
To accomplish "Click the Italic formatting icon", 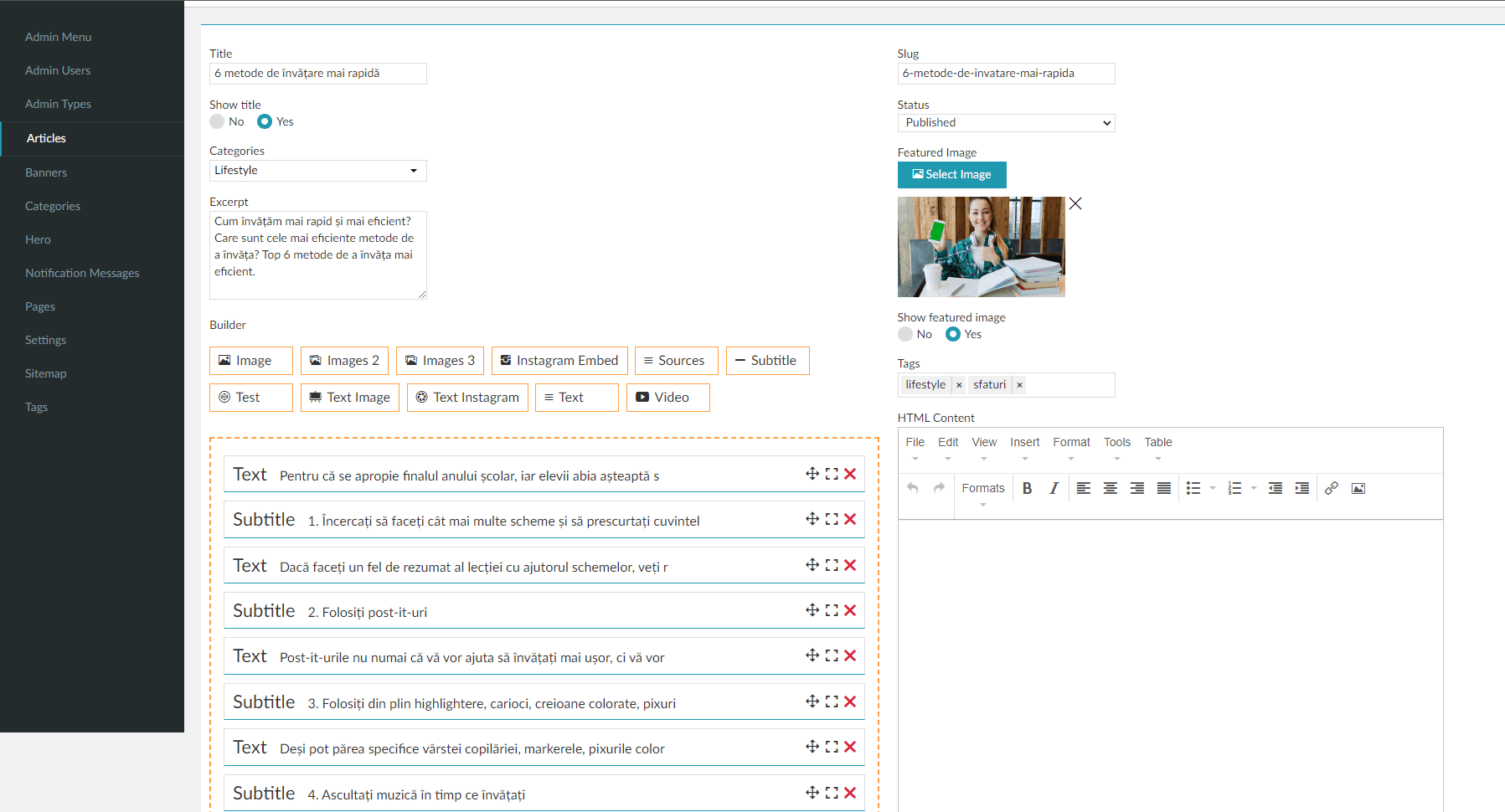I will click(1054, 489).
